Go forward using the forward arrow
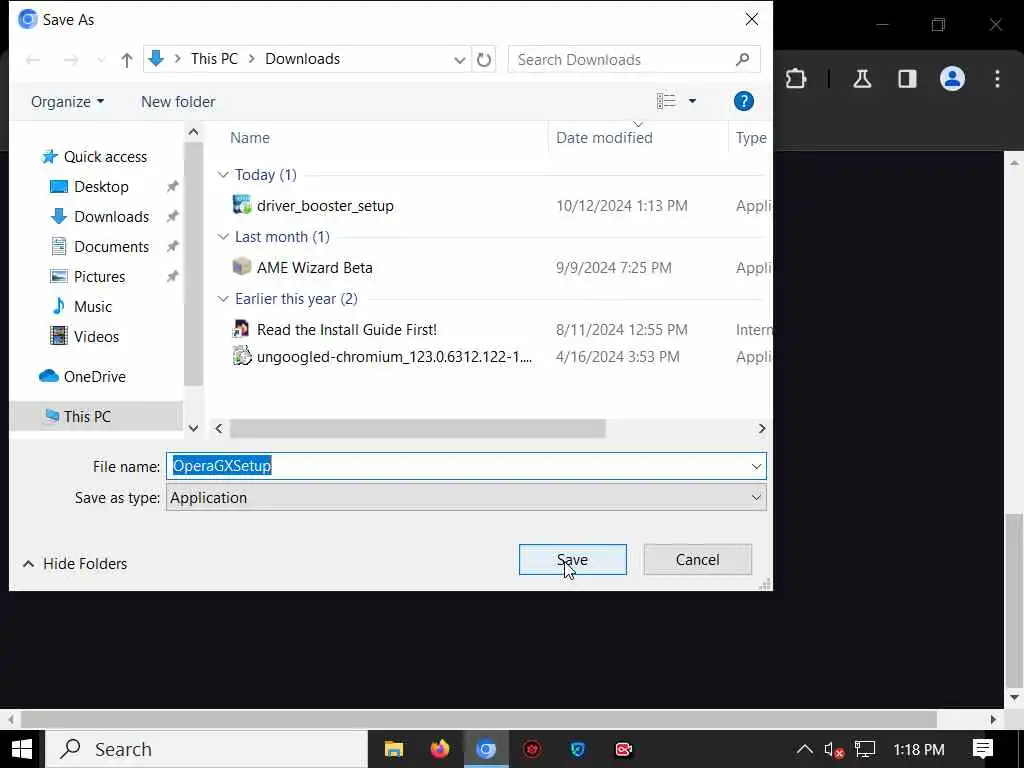The height and width of the screenshot is (768, 1024). [71, 60]
